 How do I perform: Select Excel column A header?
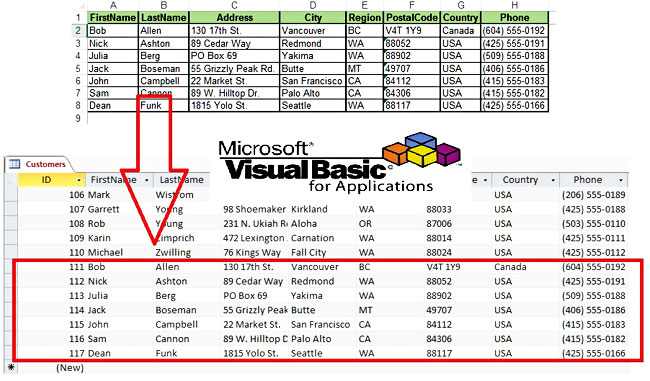pos(113,5)
